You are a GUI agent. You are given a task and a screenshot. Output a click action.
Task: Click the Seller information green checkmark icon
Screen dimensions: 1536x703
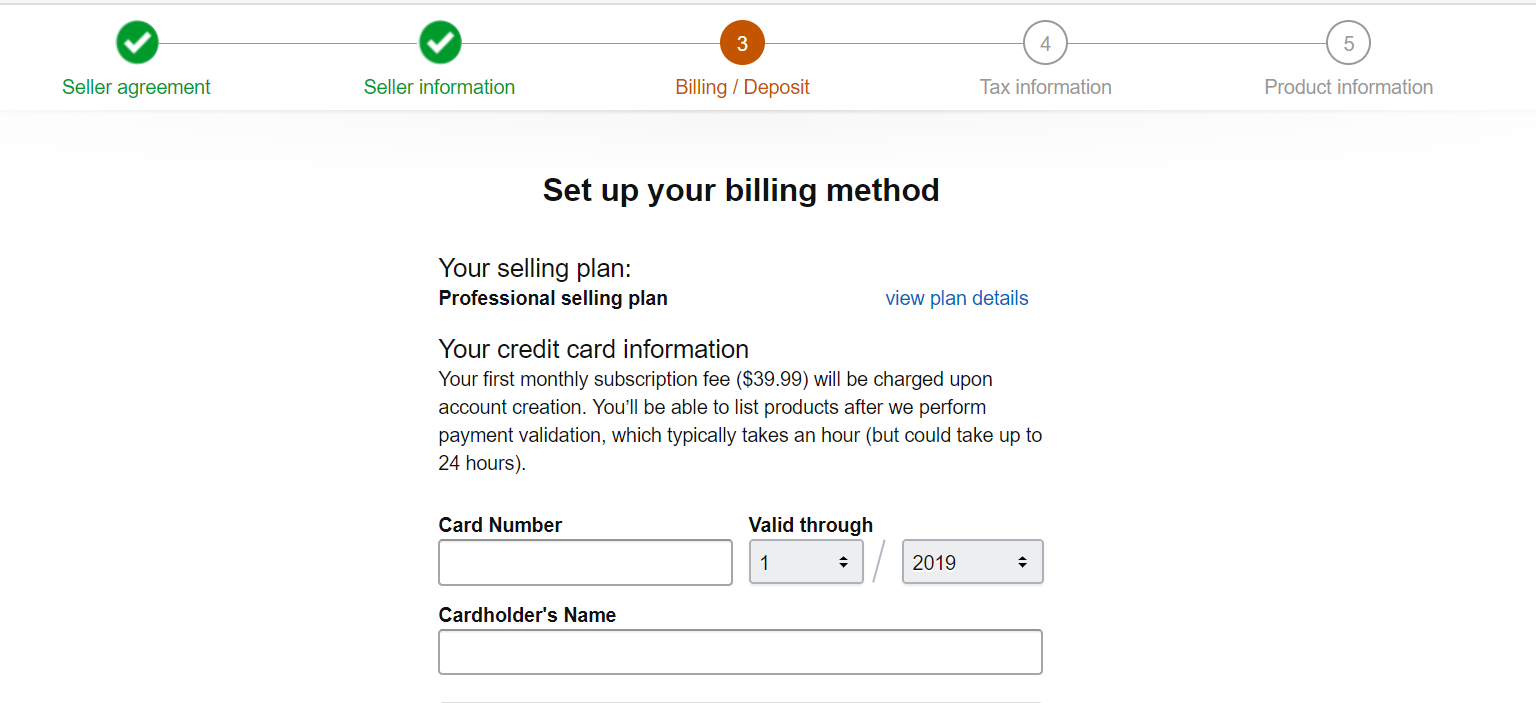pyautogui.click(x=440, y=43)
